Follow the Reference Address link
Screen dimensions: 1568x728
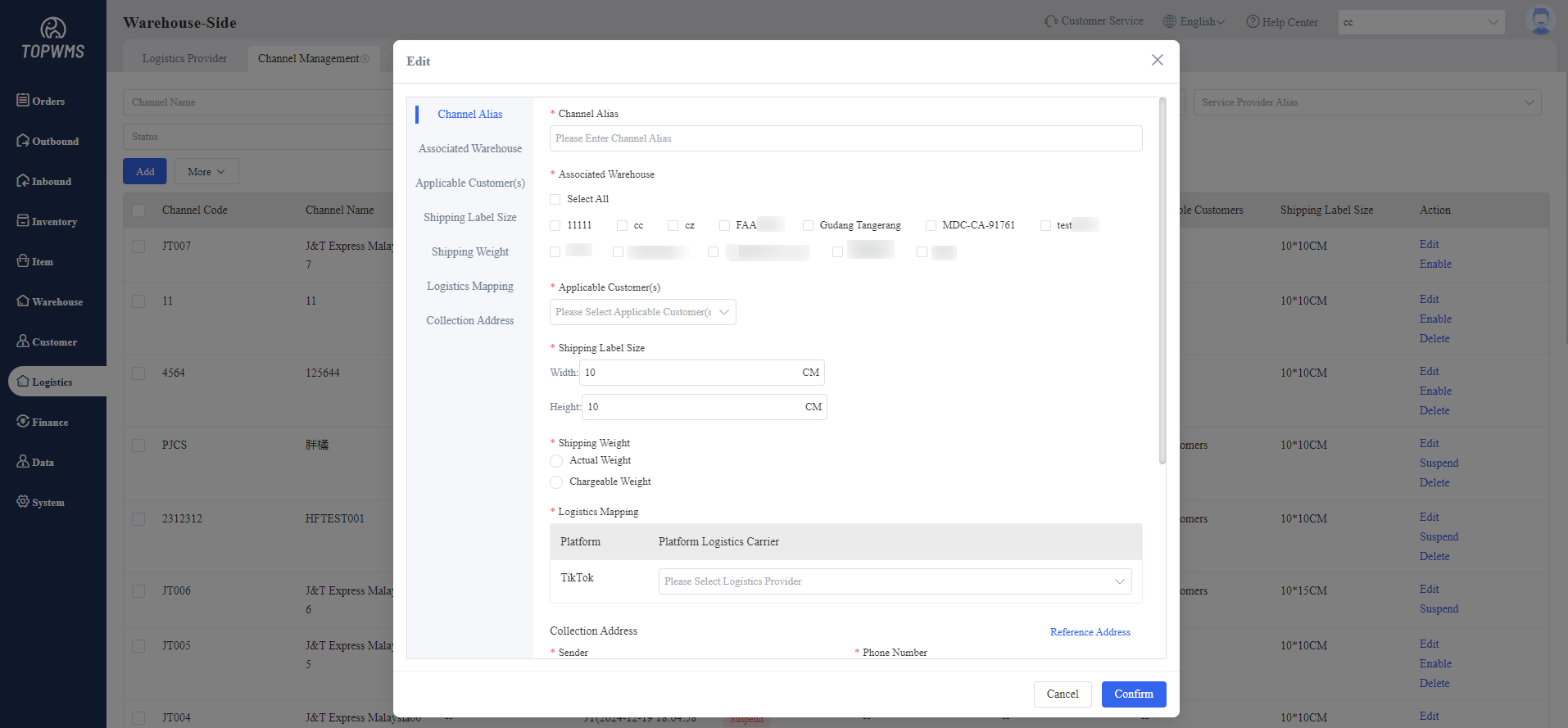[x=1090, y=632]
